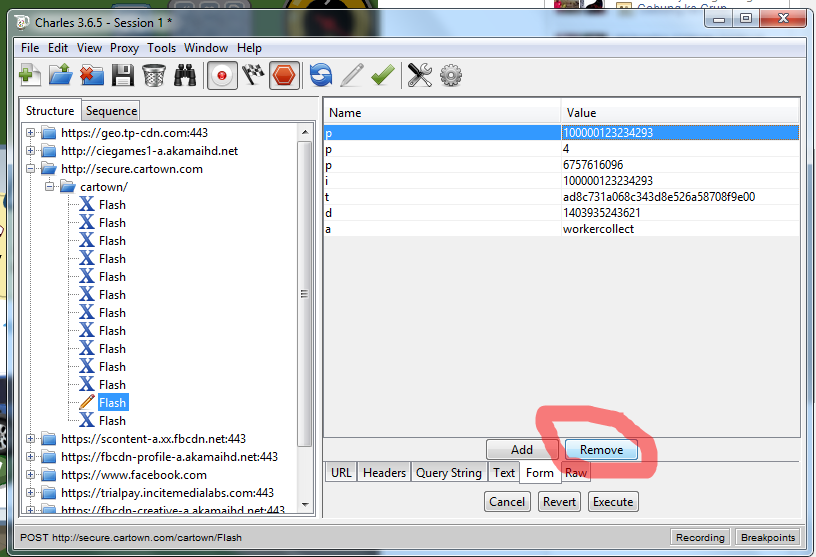This screenshot has height=557, width=816.
Task: Open the Window menu
Action: 206,48
